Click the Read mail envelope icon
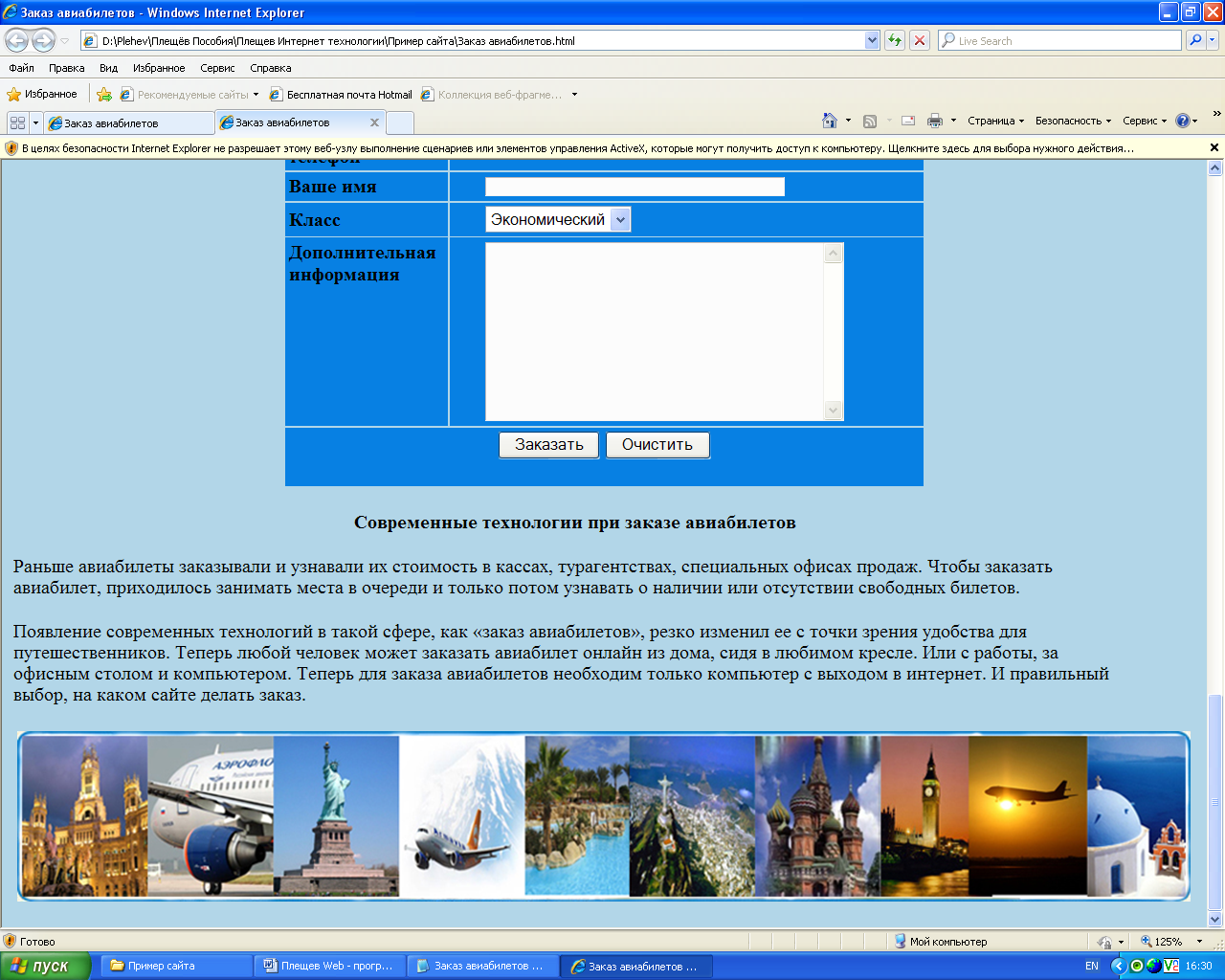The width and height of the screenshot is (1225, 980). [908, 121]
